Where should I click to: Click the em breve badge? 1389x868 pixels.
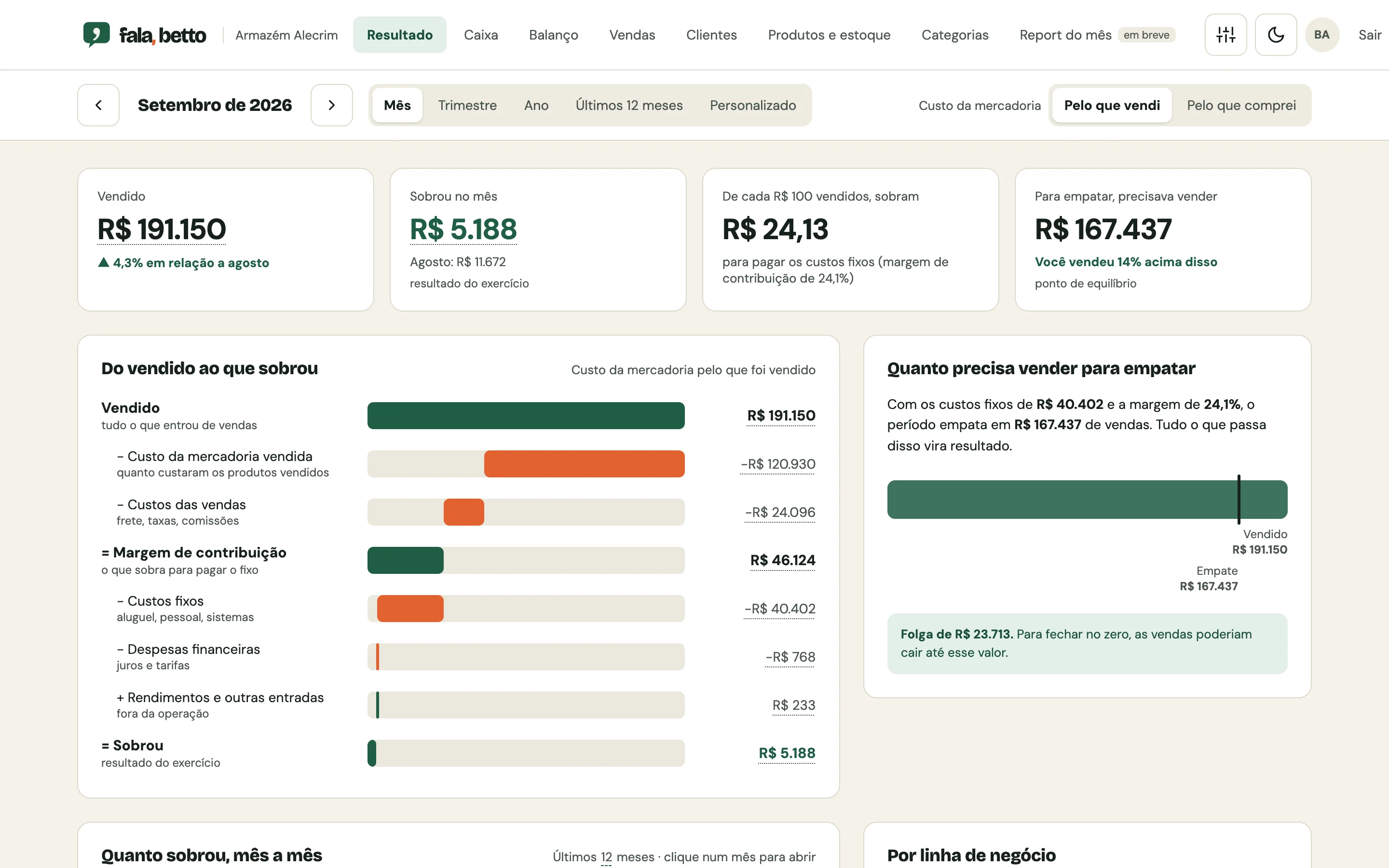click(x=1146, y=34)
